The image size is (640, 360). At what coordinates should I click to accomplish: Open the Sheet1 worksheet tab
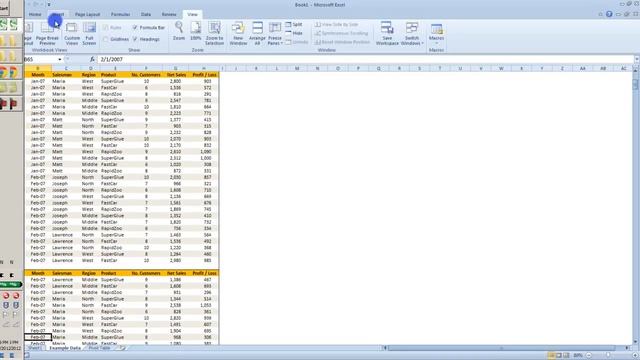click(34, 348)
